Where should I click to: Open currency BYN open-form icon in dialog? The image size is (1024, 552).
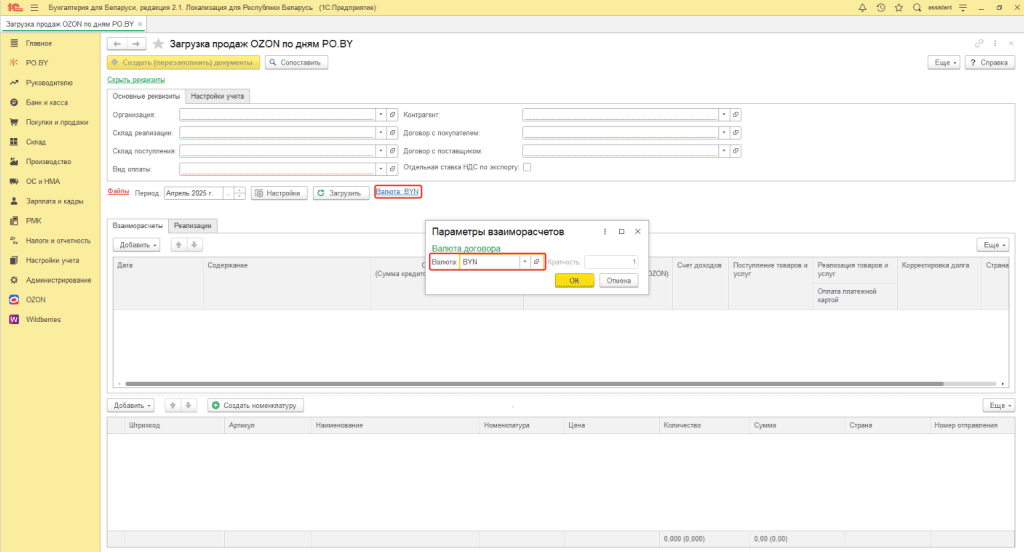tap(537, 261)
